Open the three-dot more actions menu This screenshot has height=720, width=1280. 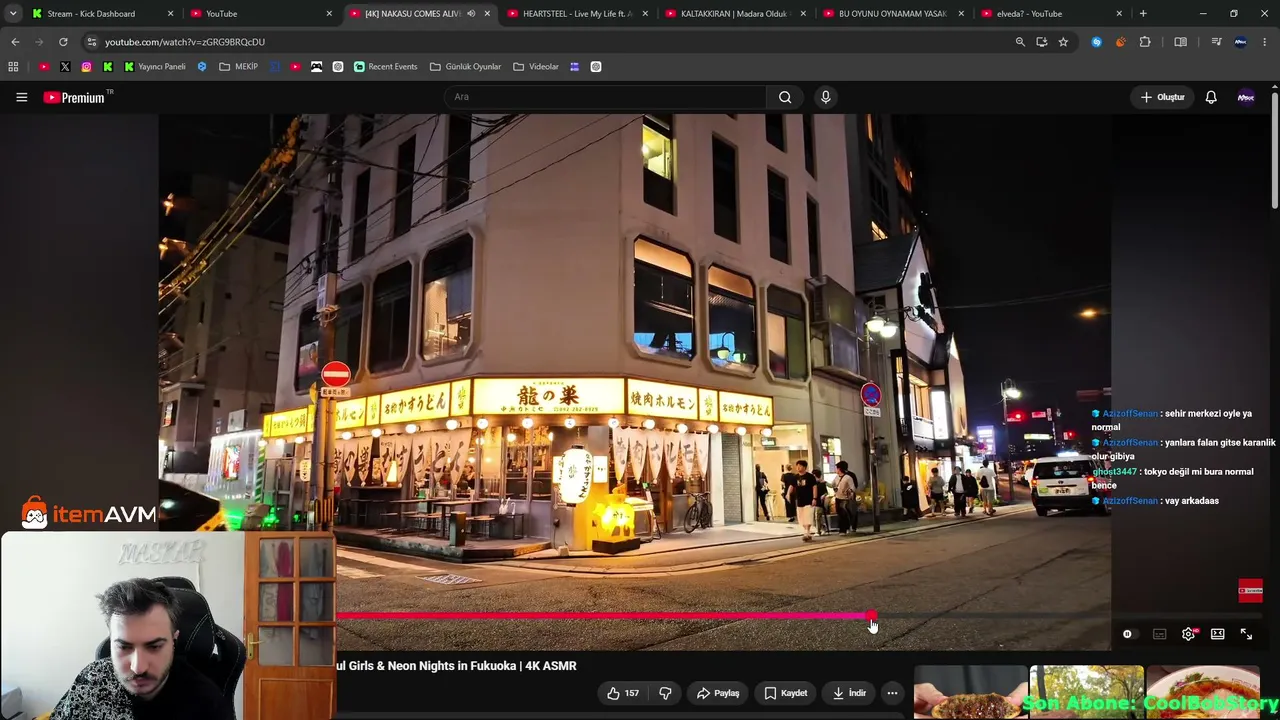(892, 693)
